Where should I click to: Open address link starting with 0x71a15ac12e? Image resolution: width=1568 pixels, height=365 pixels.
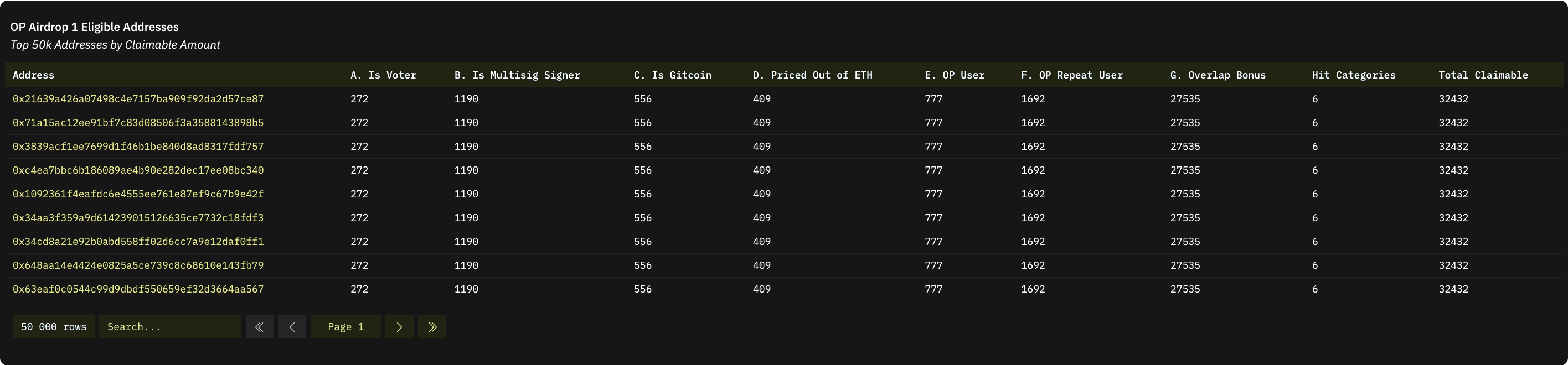(138, 122)
